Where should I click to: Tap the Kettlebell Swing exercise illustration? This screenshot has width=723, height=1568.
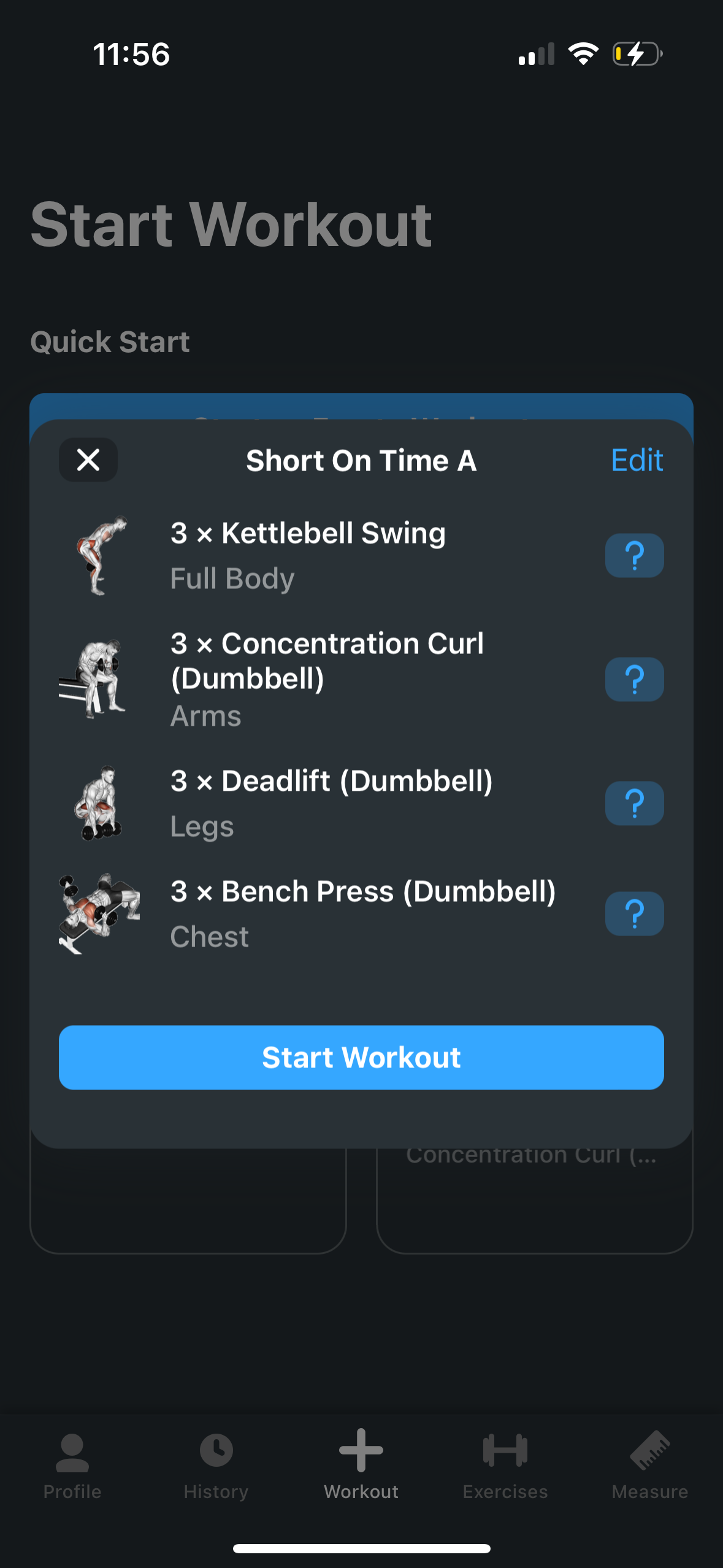[x=99, y=556]
